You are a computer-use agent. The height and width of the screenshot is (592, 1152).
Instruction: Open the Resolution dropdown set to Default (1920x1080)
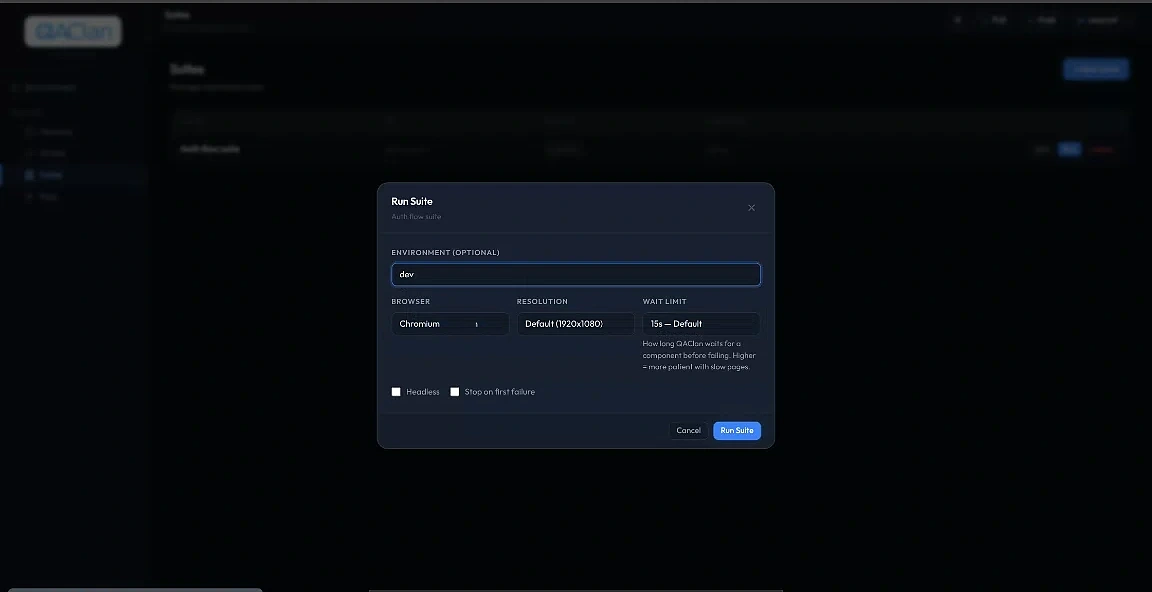(576, 324)
